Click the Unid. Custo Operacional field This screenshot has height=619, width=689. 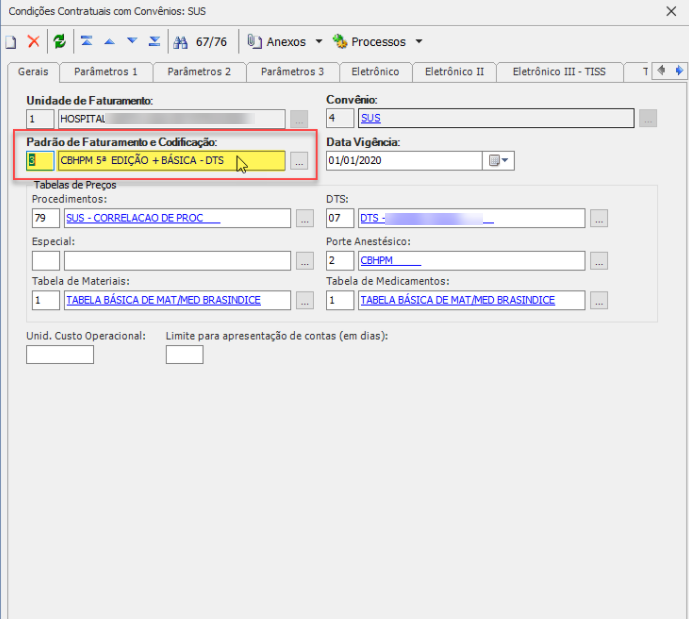pos(60,355)
